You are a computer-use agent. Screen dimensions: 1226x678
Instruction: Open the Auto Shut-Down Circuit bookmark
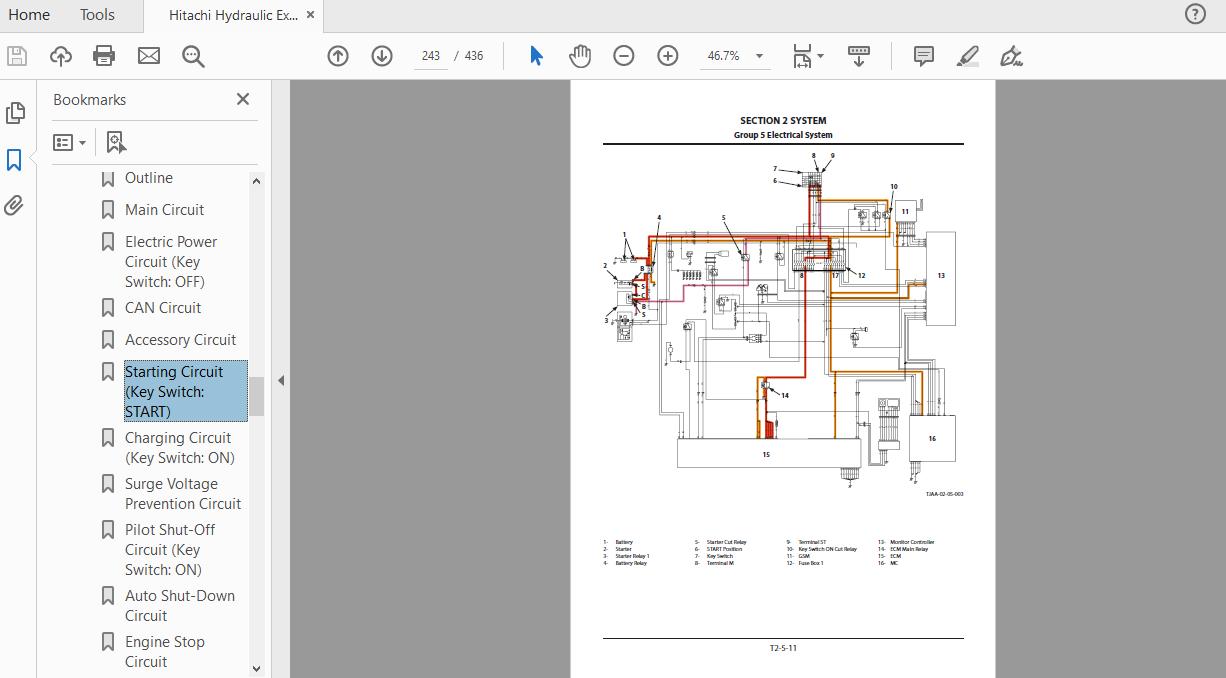click(180, 606)
